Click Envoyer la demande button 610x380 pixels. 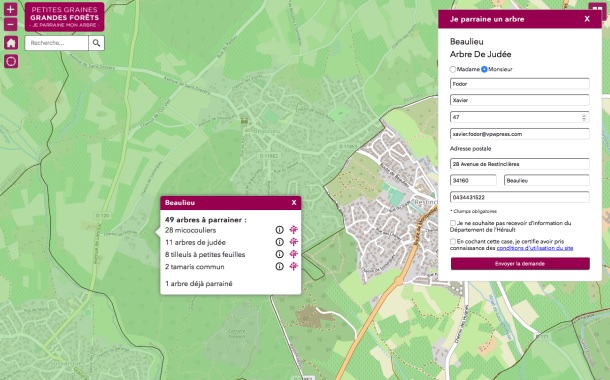tap(520, 264)
